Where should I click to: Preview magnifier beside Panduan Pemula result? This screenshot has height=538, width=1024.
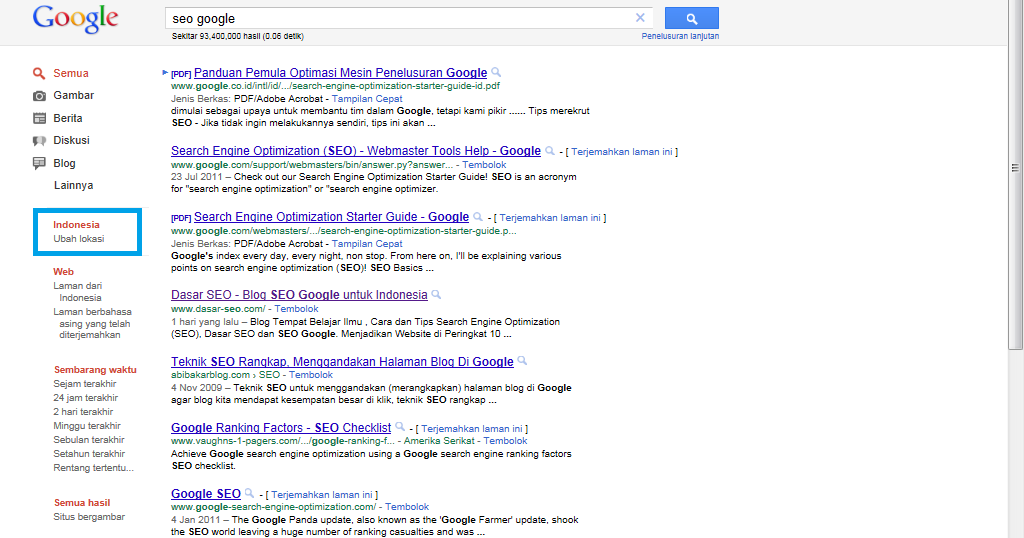click(x=496, y=72)
